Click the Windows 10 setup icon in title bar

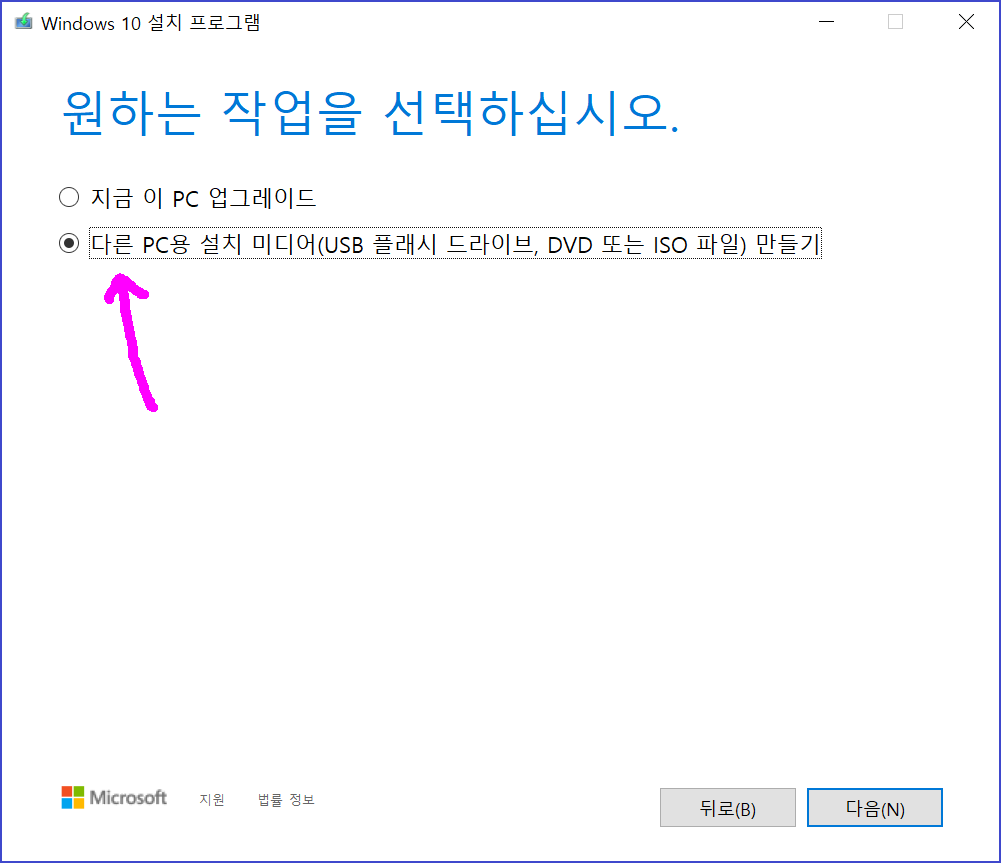pos(24,22)
